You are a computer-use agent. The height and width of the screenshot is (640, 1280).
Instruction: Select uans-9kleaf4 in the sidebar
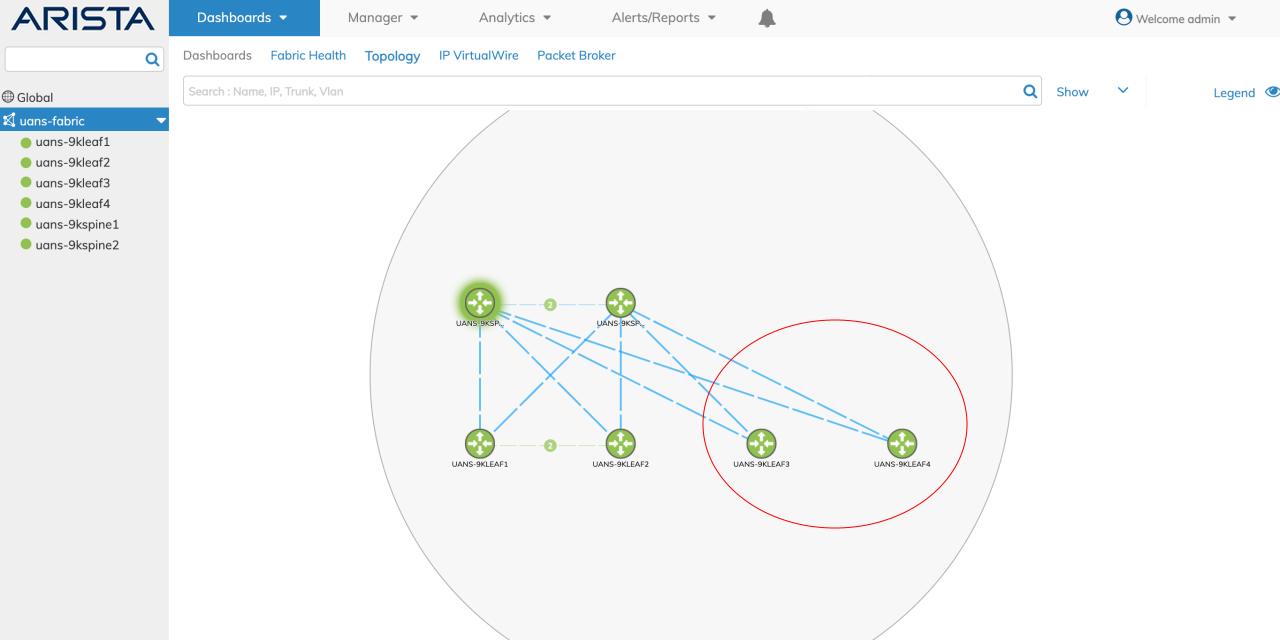coord(72,204)
